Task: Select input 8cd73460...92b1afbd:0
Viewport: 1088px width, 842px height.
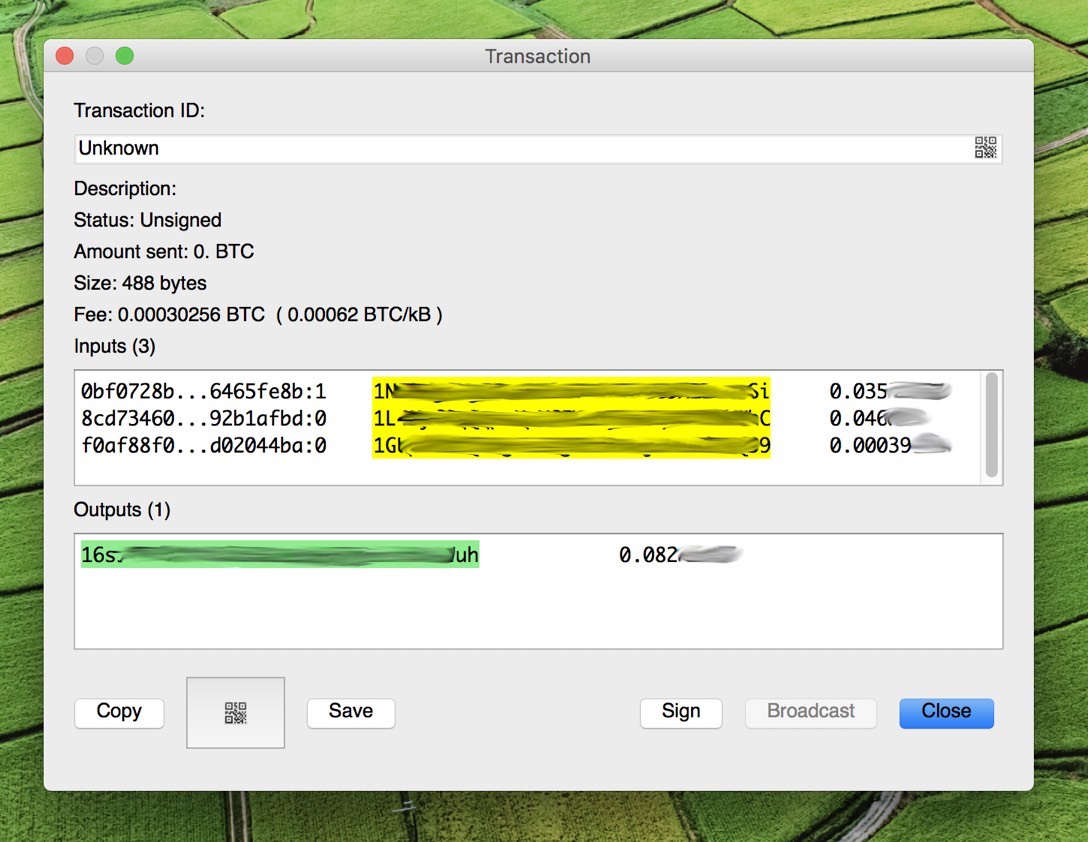Action: (x=203, y=419)
